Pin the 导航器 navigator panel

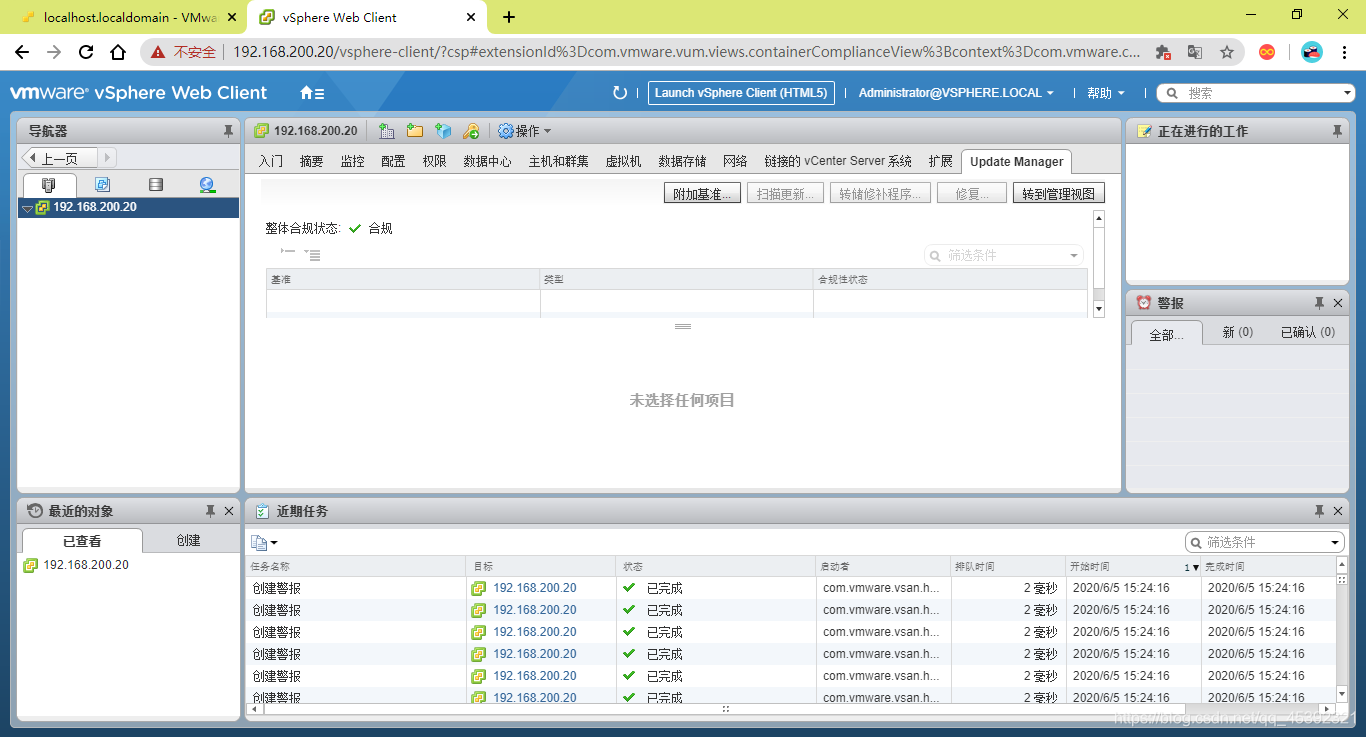tap(228, 131)
